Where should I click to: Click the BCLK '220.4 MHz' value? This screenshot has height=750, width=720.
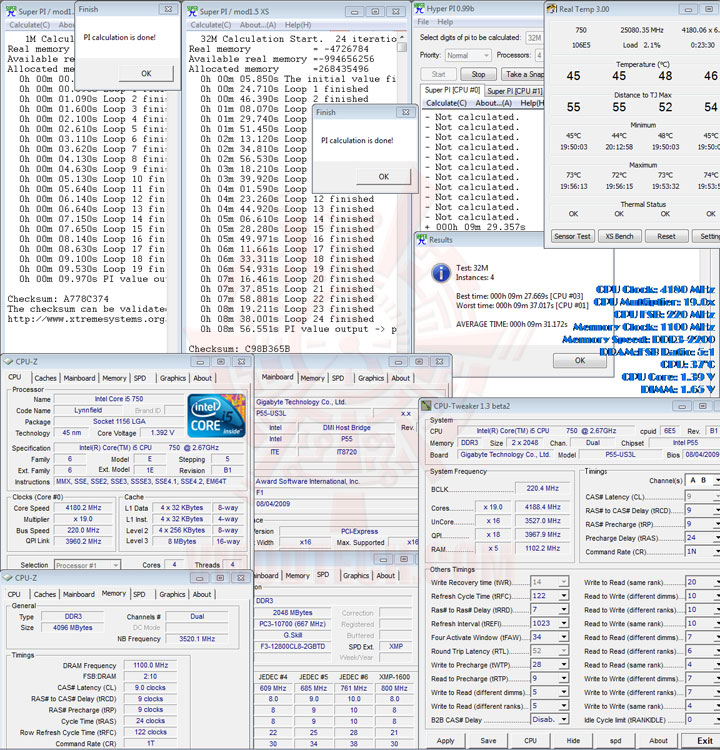(543, 488)
